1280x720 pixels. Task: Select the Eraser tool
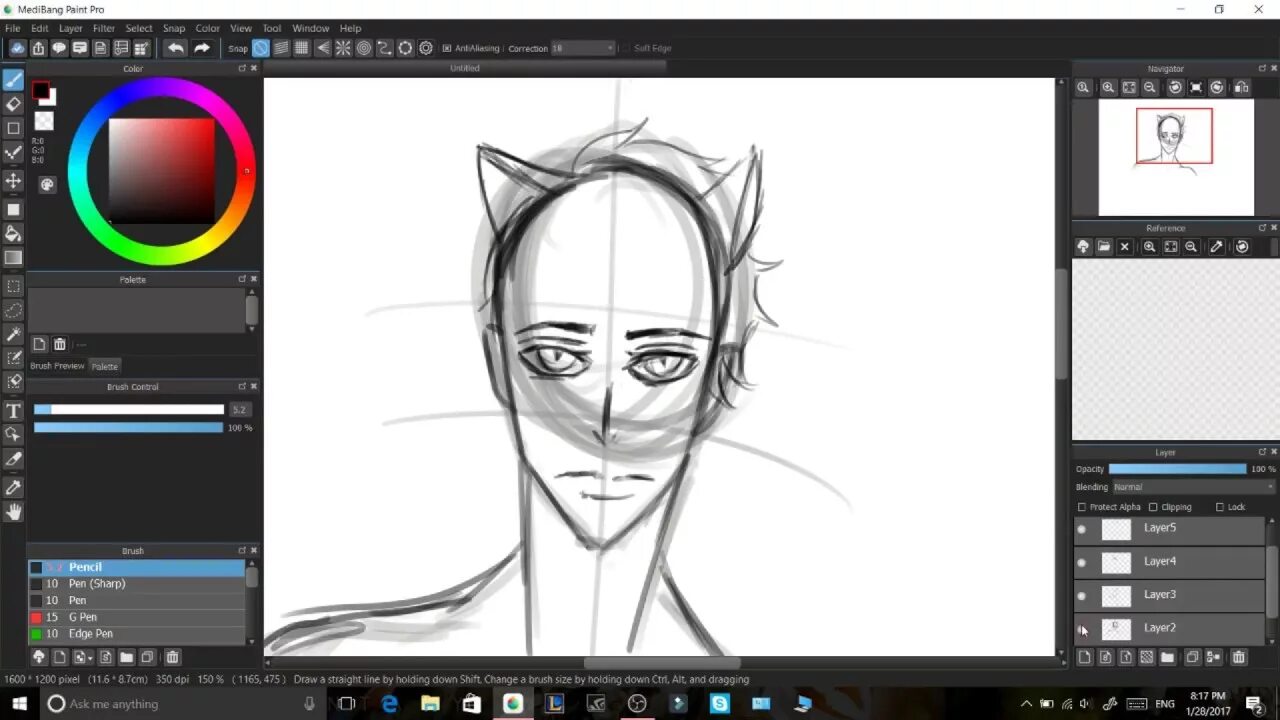pos(13,104)
